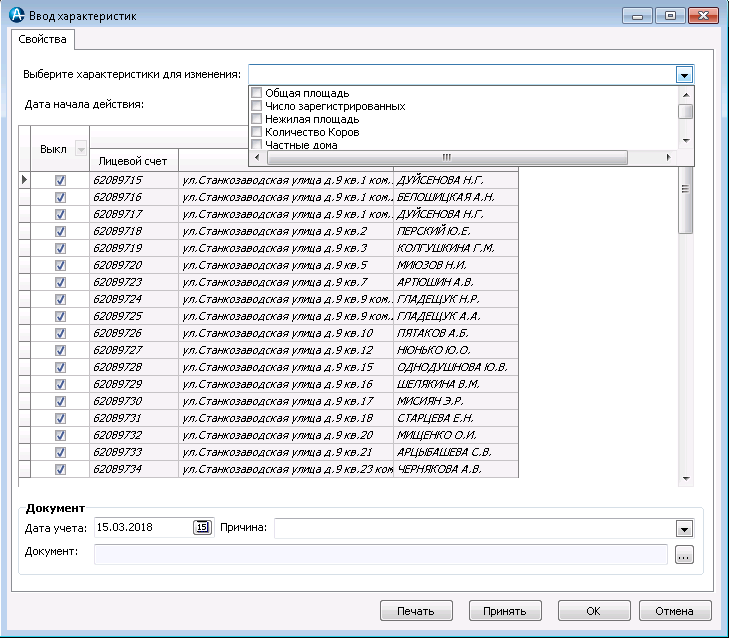This screenshot has height=638, width=730.
Task: Open the calendar picker for Дата учета
Action: tap(202, 528)
